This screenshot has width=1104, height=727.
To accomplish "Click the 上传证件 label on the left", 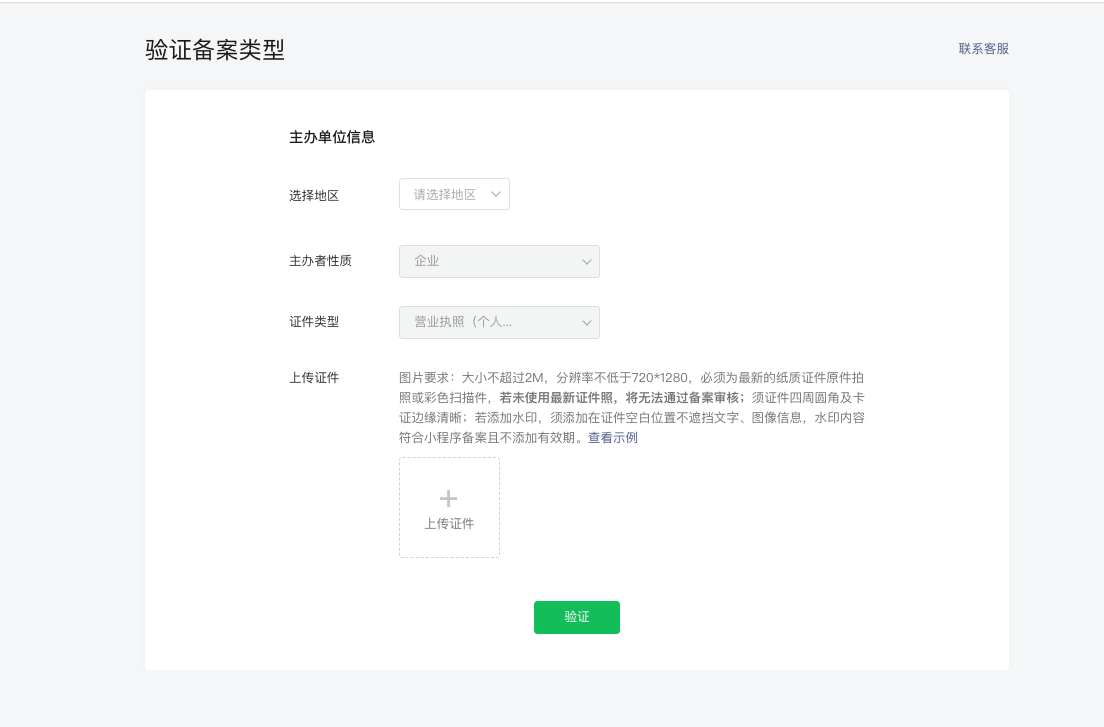I will (x=314, y=377).
